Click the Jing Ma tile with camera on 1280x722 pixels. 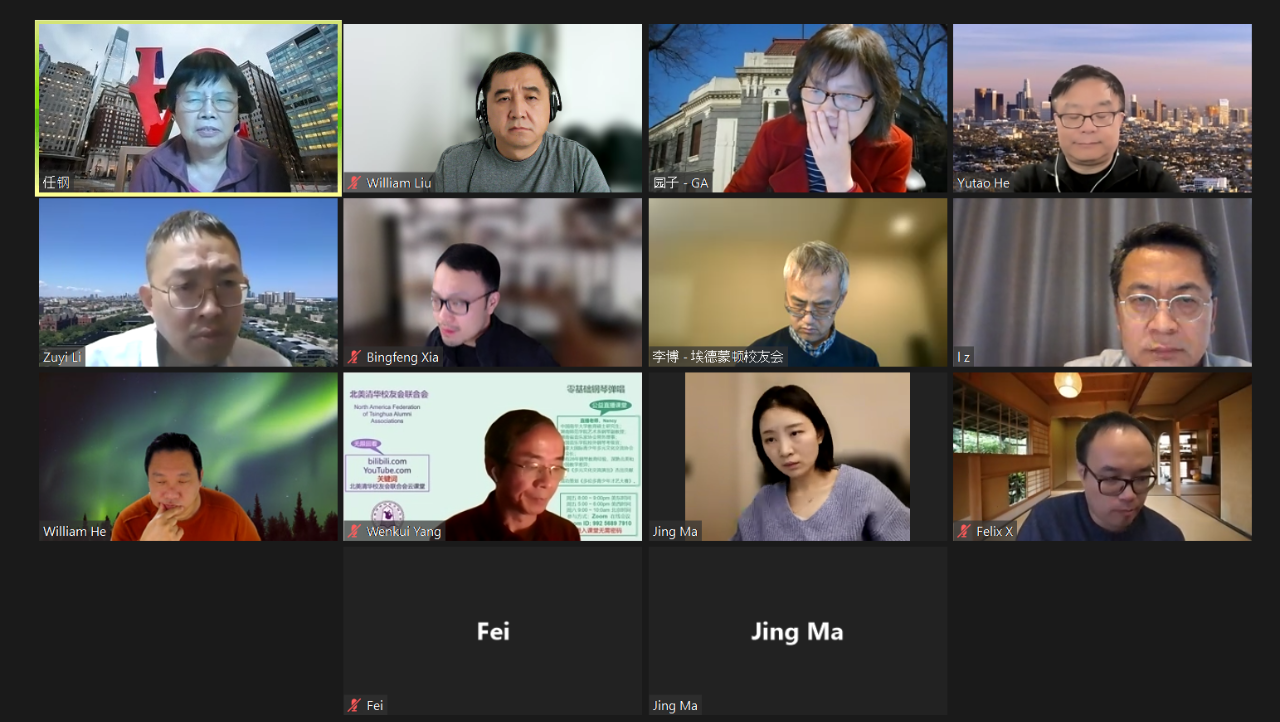(798, 456)
